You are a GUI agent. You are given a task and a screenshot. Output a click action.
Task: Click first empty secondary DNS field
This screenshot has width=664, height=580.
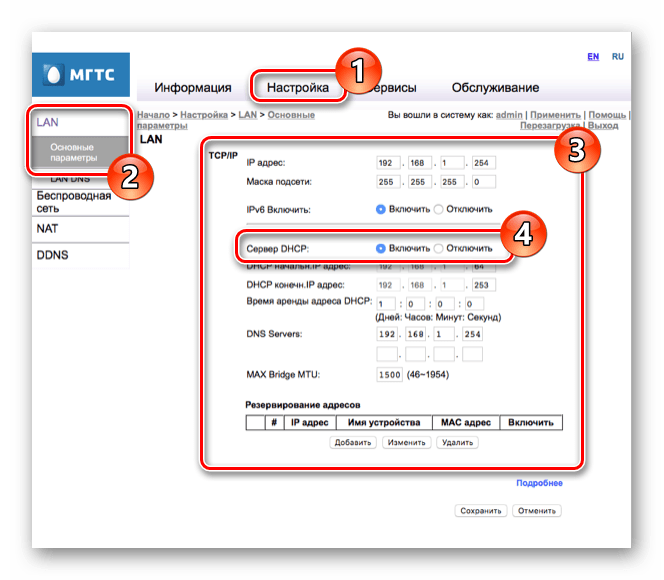tap(387, 354)
